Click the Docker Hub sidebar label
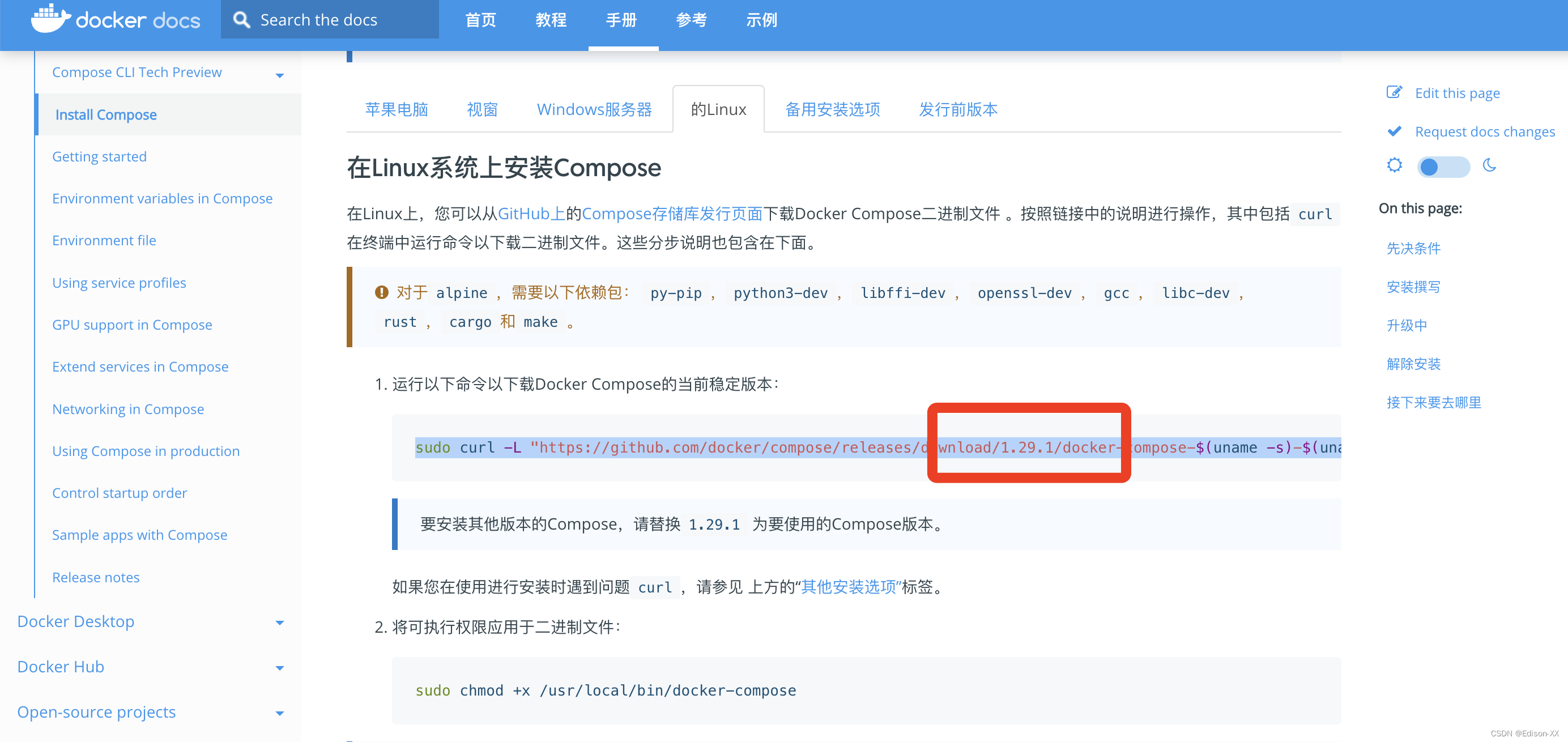 pyautogui.click(x=60, y=667)
